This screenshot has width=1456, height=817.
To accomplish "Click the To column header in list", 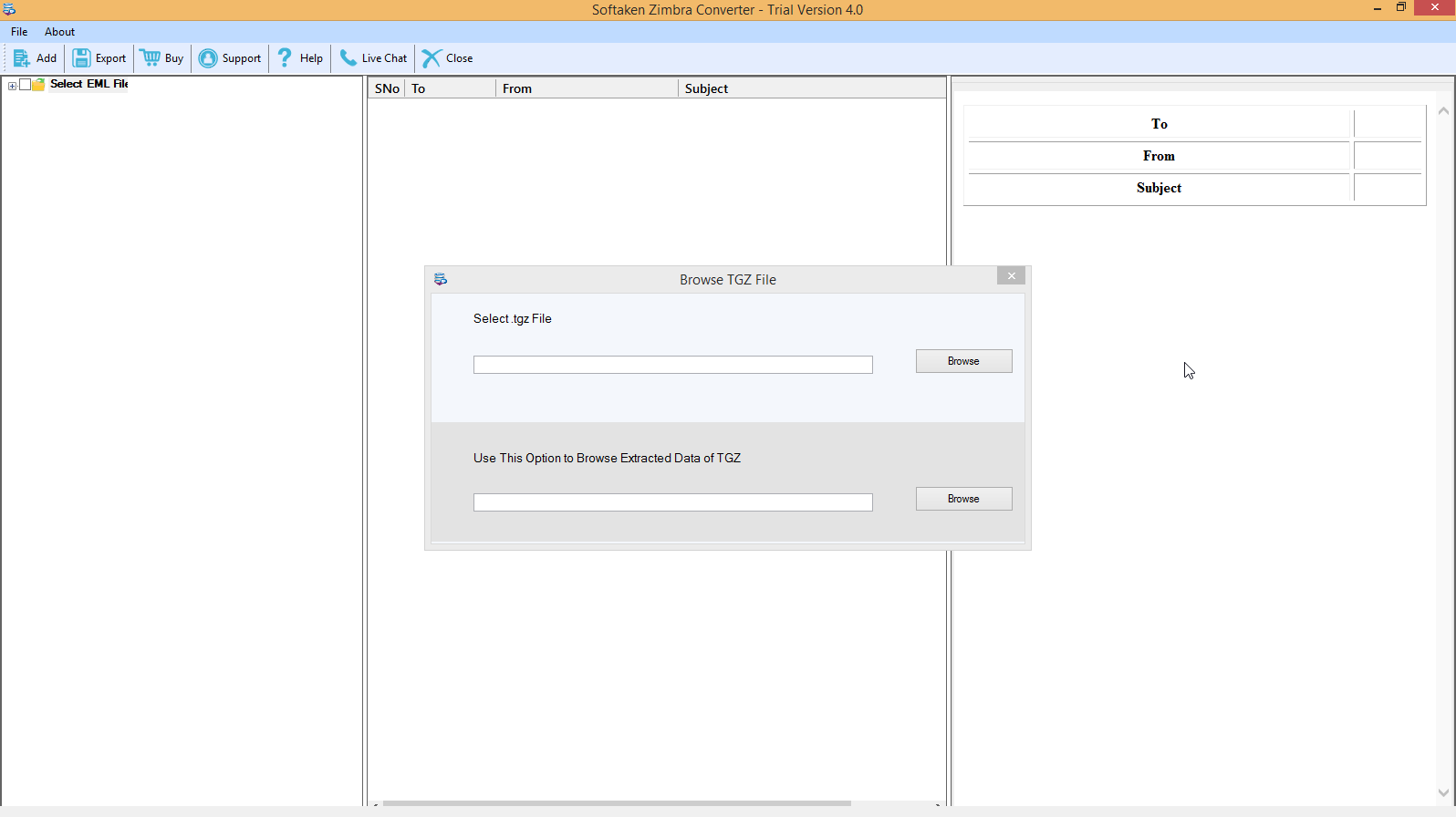I will pyautogui.click(x=450, y=88).
